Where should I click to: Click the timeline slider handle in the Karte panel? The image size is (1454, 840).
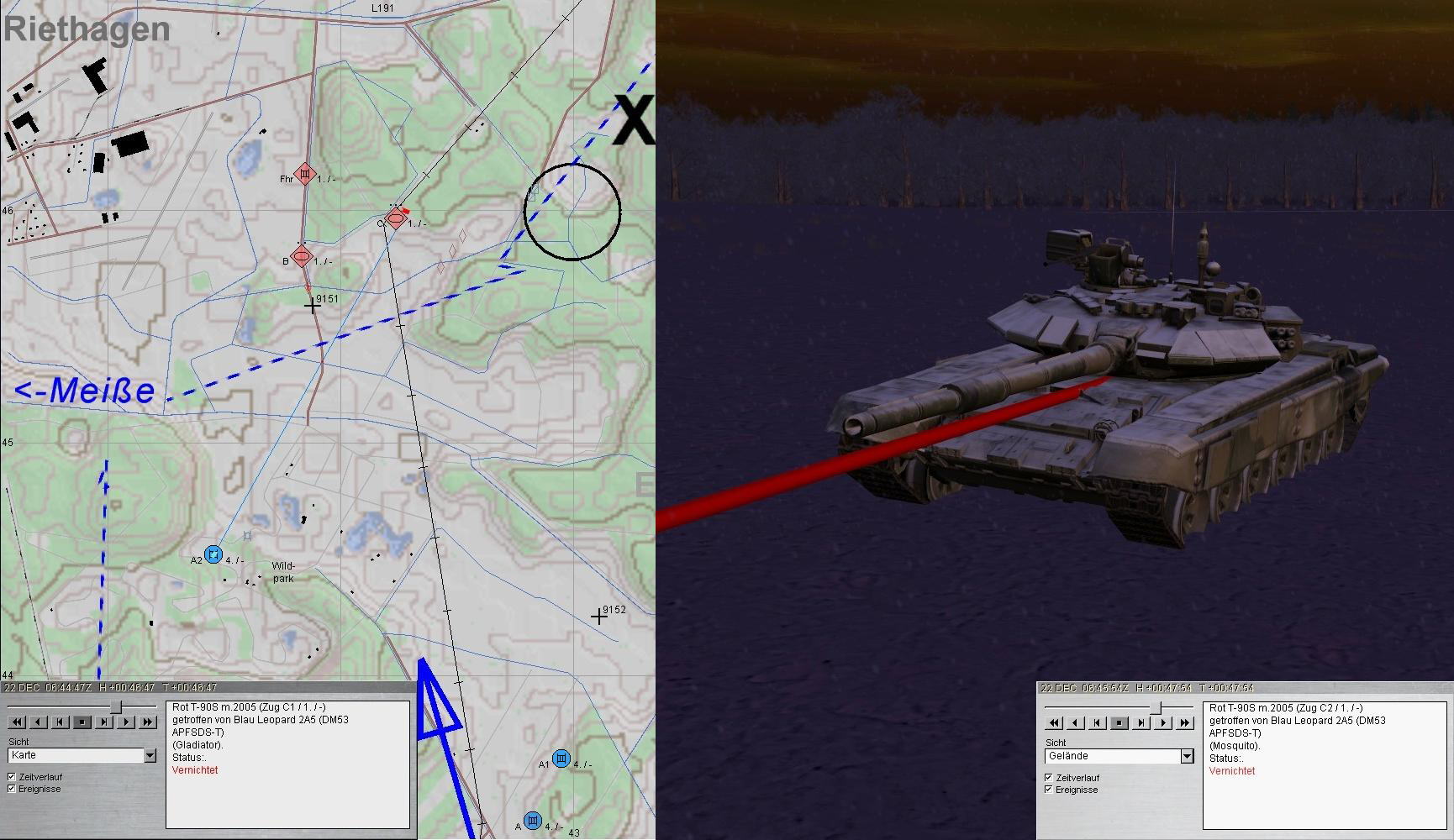coord(115,707)
